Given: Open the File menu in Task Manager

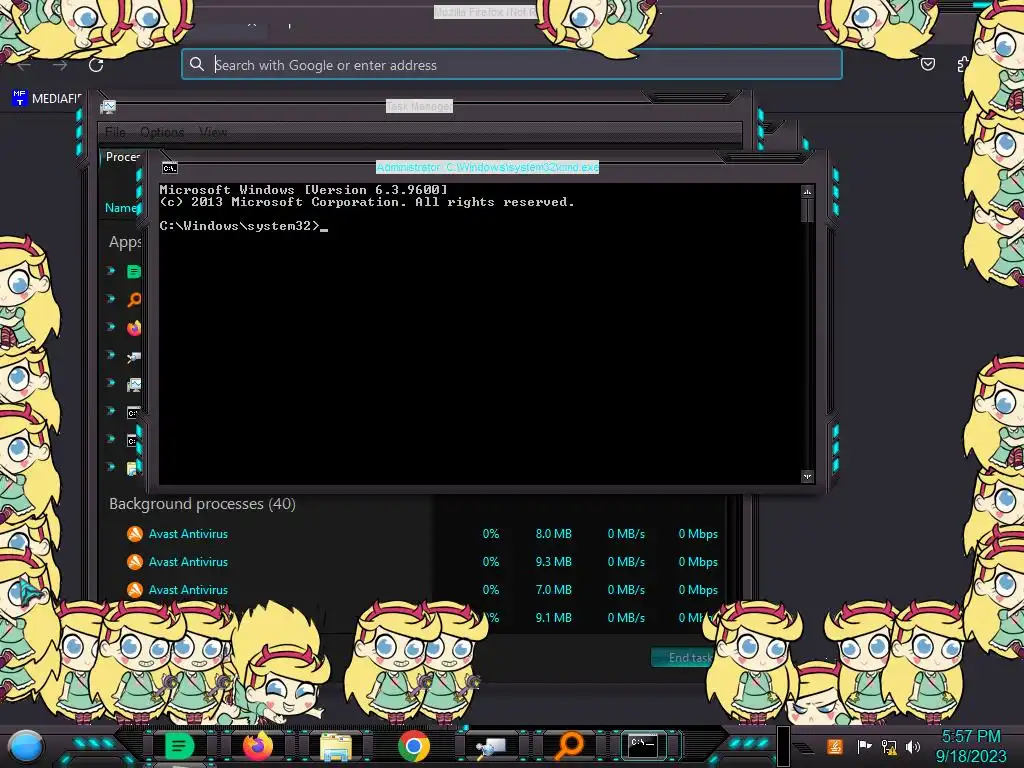Looking at the screenshot, I should coord(115,132).
